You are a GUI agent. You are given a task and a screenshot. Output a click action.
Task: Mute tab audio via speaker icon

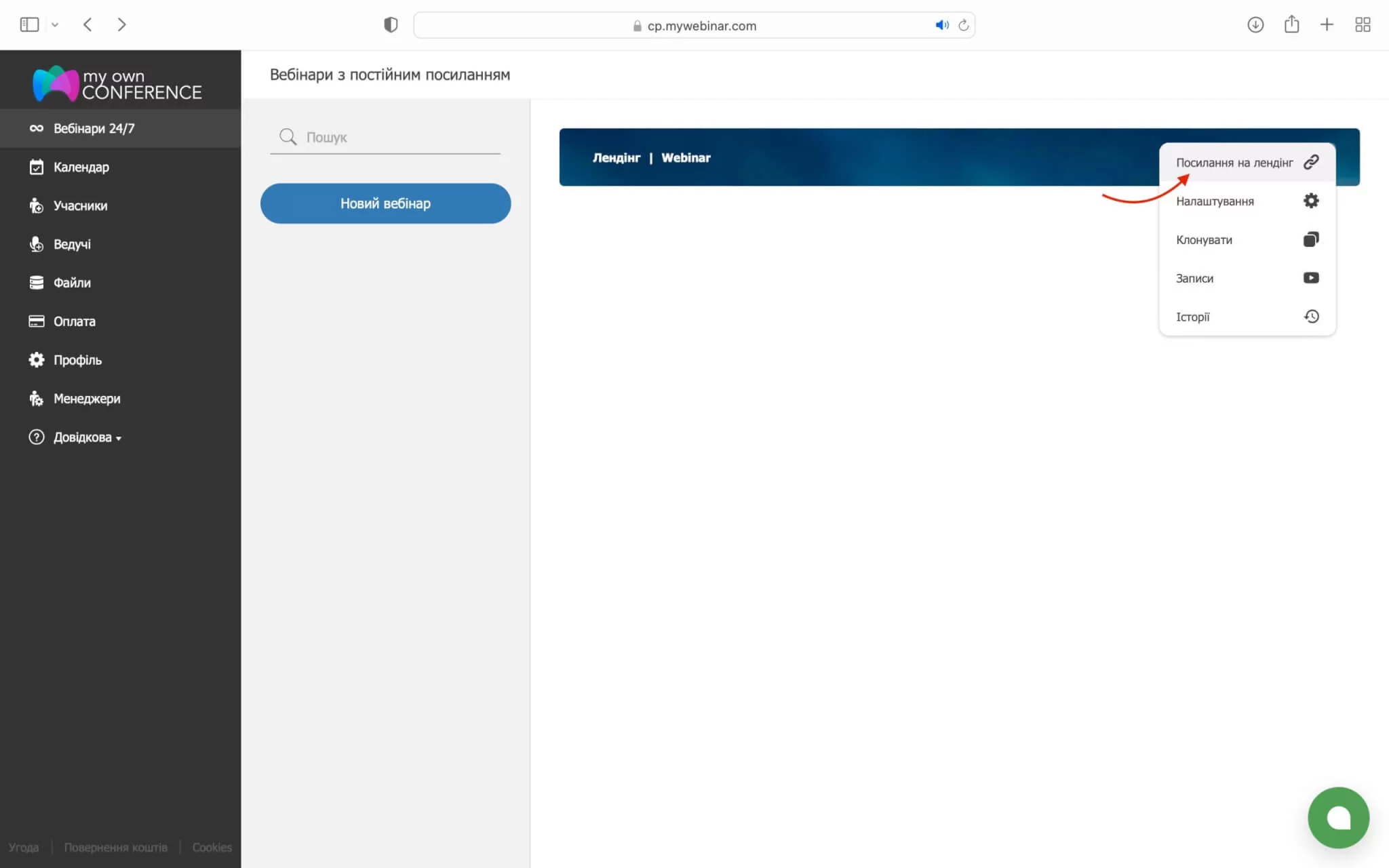[x=941, y=25]
